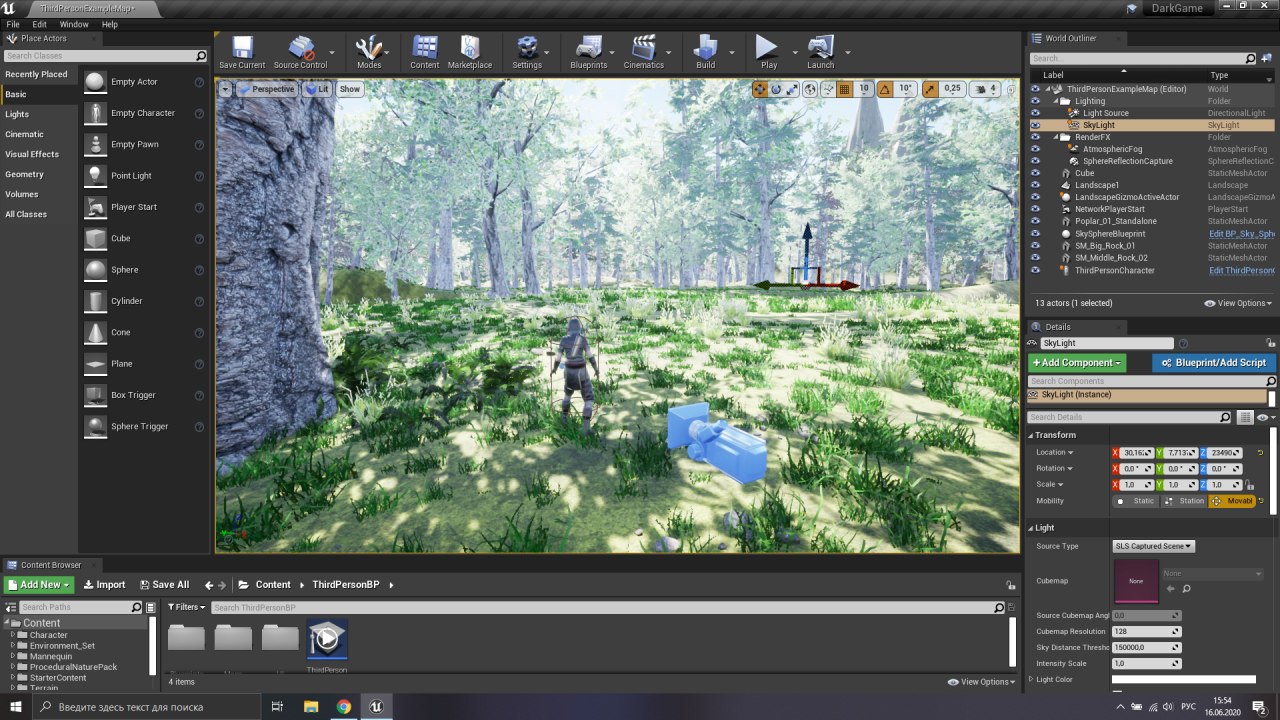Open the File menu

coord(13,24)
